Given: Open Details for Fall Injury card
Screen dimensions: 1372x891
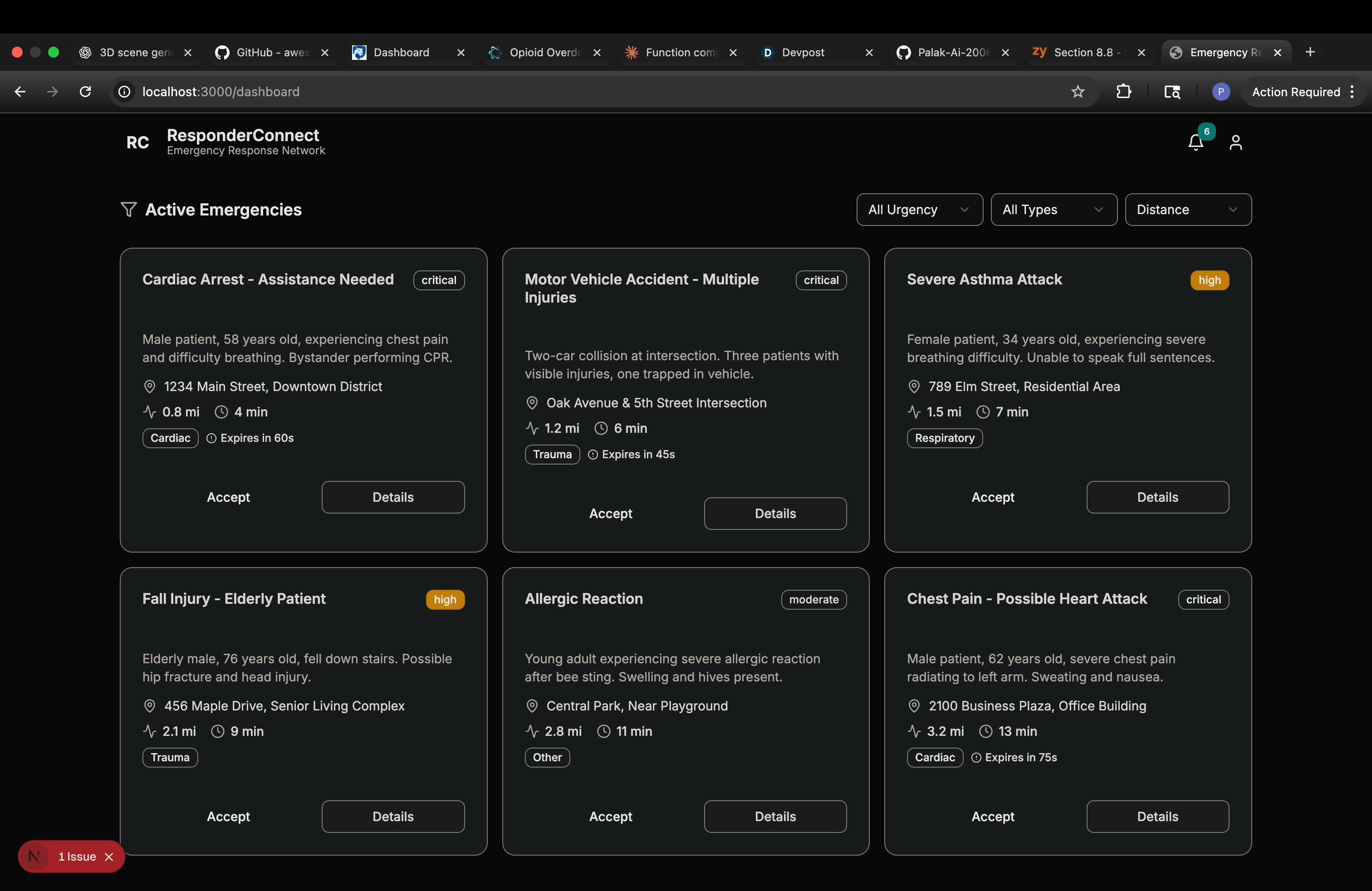Looking at the screenshot, I should point(392,817).
